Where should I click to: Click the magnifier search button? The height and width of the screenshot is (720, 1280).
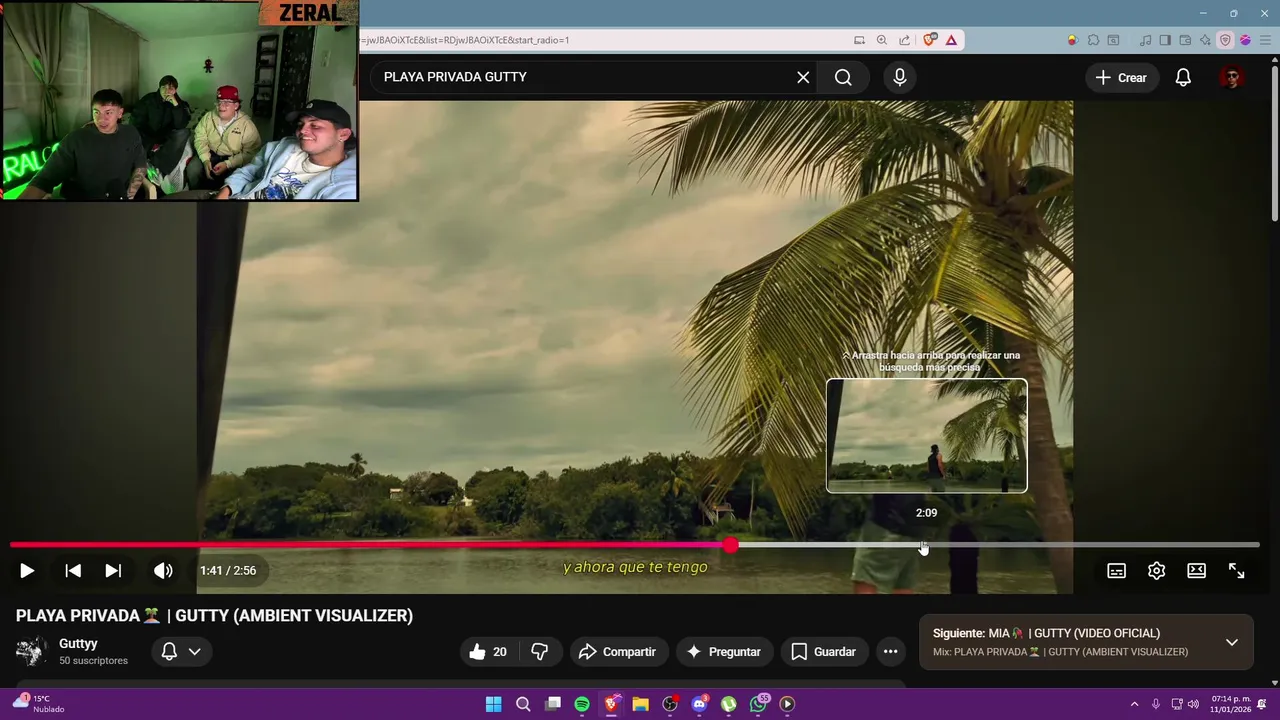pyautogui.click(x=843, y=77)
